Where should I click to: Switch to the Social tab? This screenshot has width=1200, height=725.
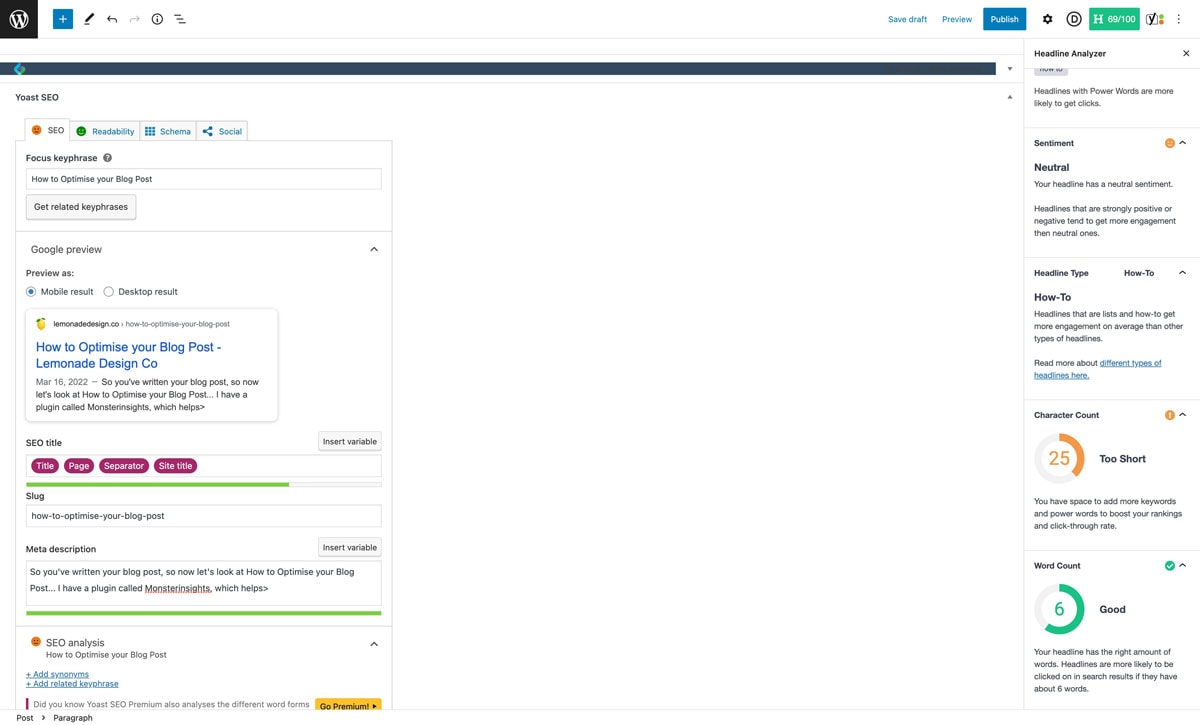click(222, 131)
